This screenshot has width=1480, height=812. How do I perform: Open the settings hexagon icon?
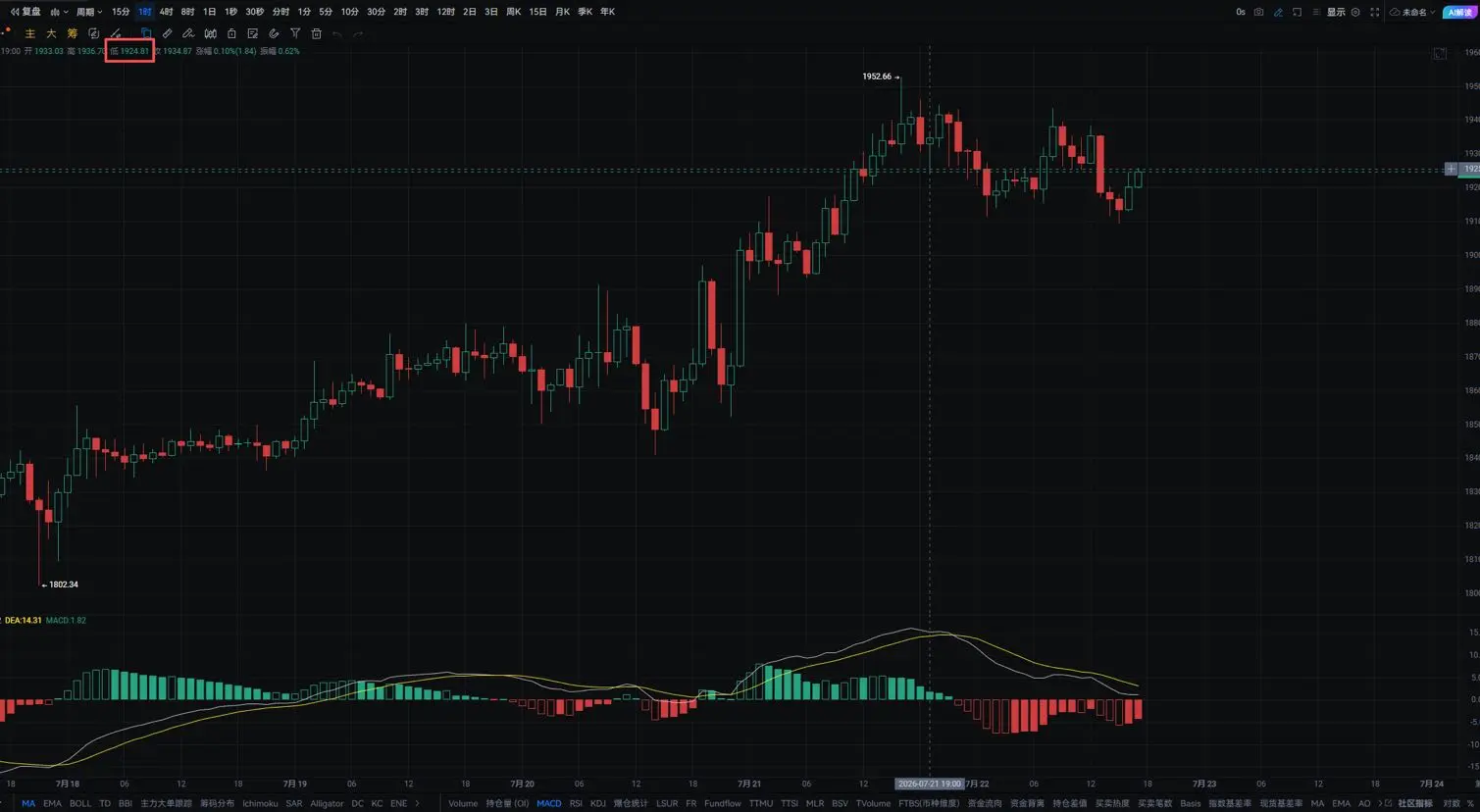(x=1355, y=12)
